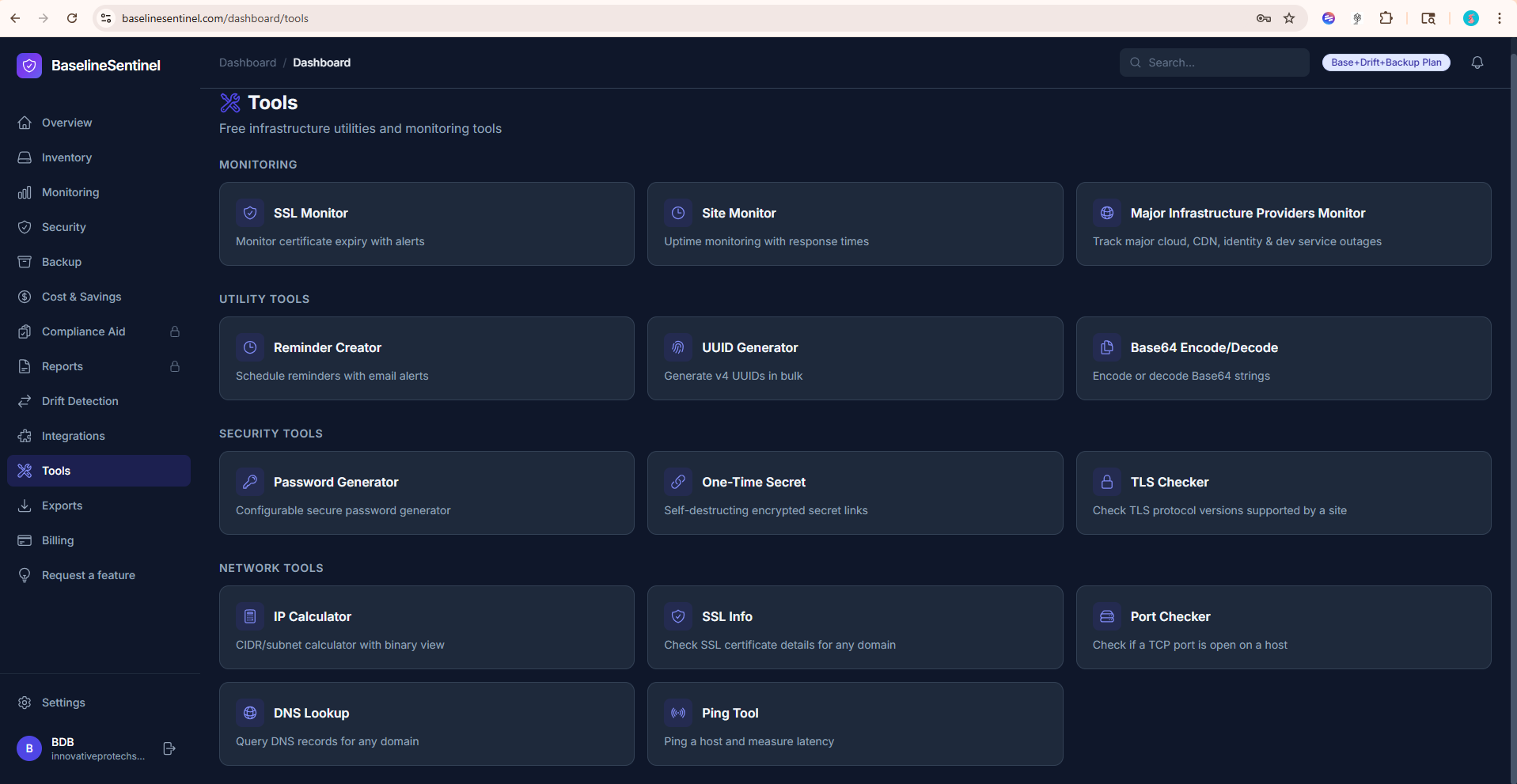Open Billing in the sidebar
The width and height of the screenshot is (1517, 784).
(99, 540)
